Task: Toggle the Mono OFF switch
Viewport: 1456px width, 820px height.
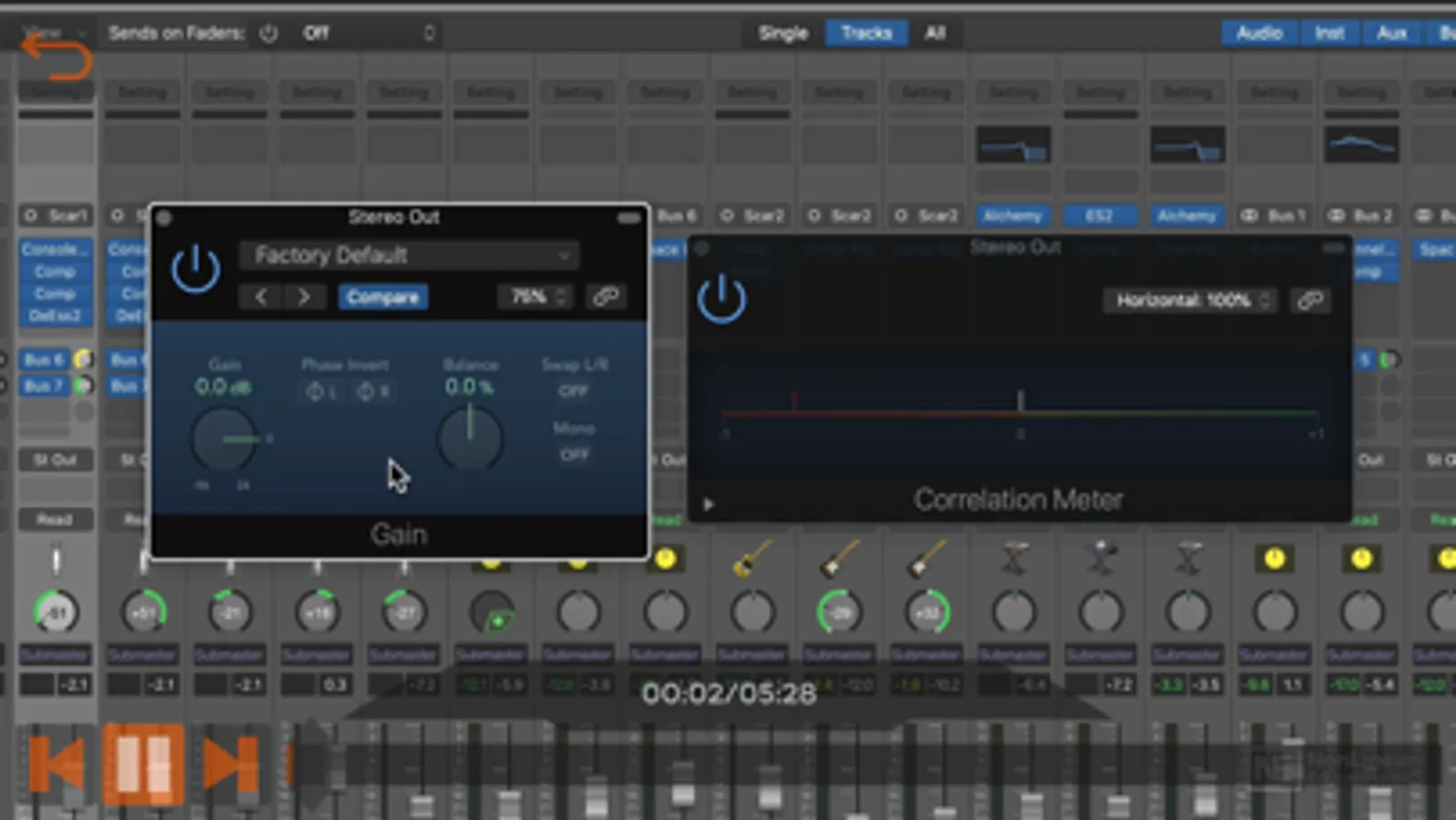Action: pos(574,454)
